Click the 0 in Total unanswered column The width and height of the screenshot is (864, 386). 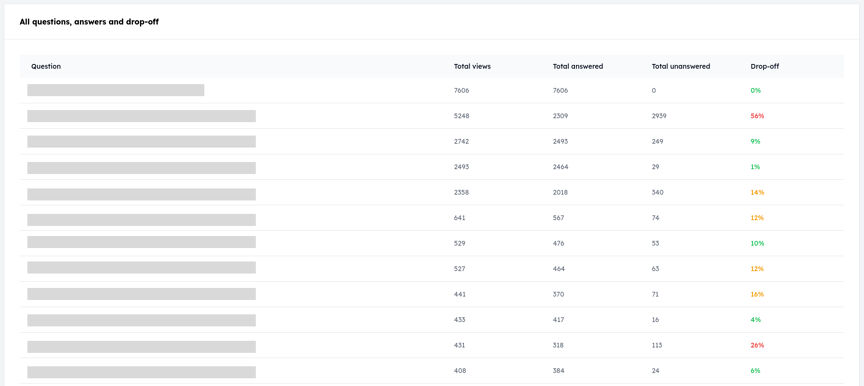654,90
